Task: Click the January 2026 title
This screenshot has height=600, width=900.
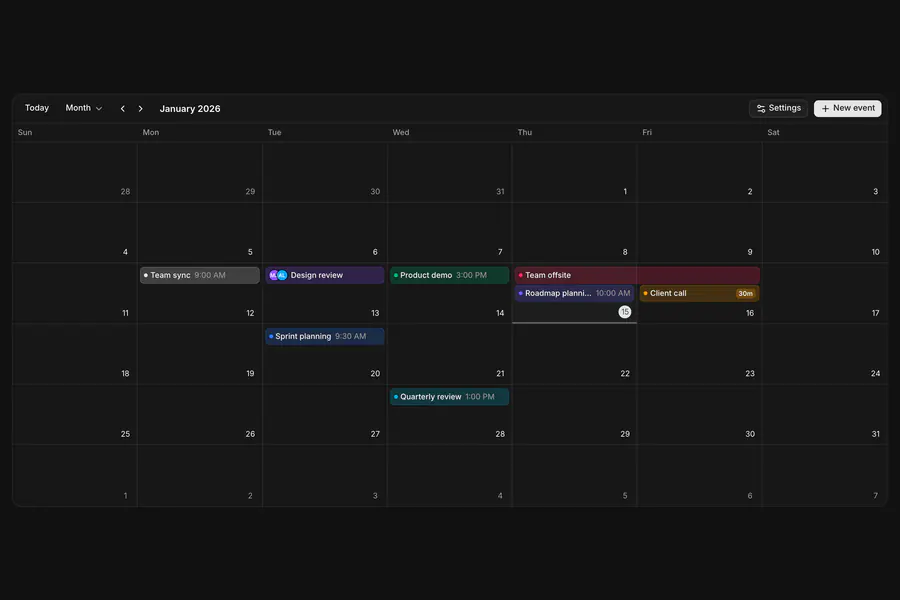Action: tap(190, 109)
